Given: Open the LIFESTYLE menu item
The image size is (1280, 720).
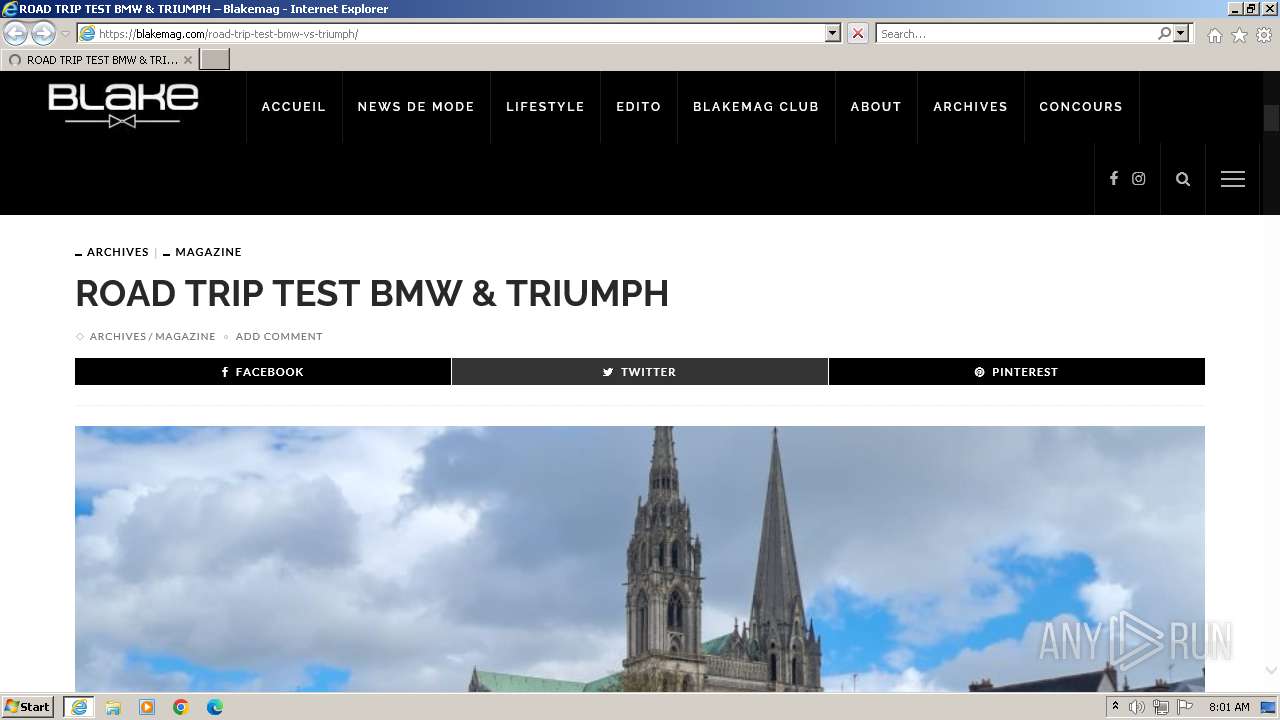Looking at the screenshot, I should (x=545, y=107).
